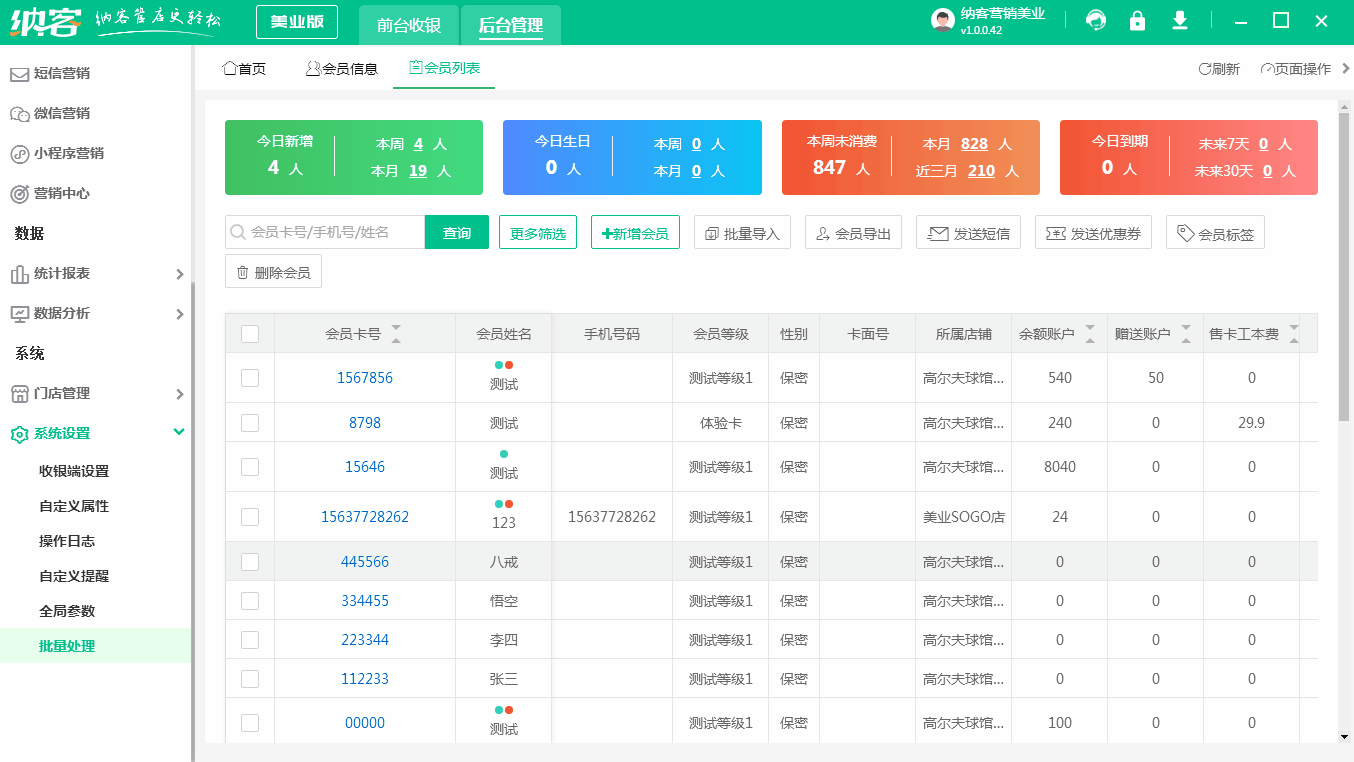Check the select-all checkbox in the table header

click(x=250, y=333)
